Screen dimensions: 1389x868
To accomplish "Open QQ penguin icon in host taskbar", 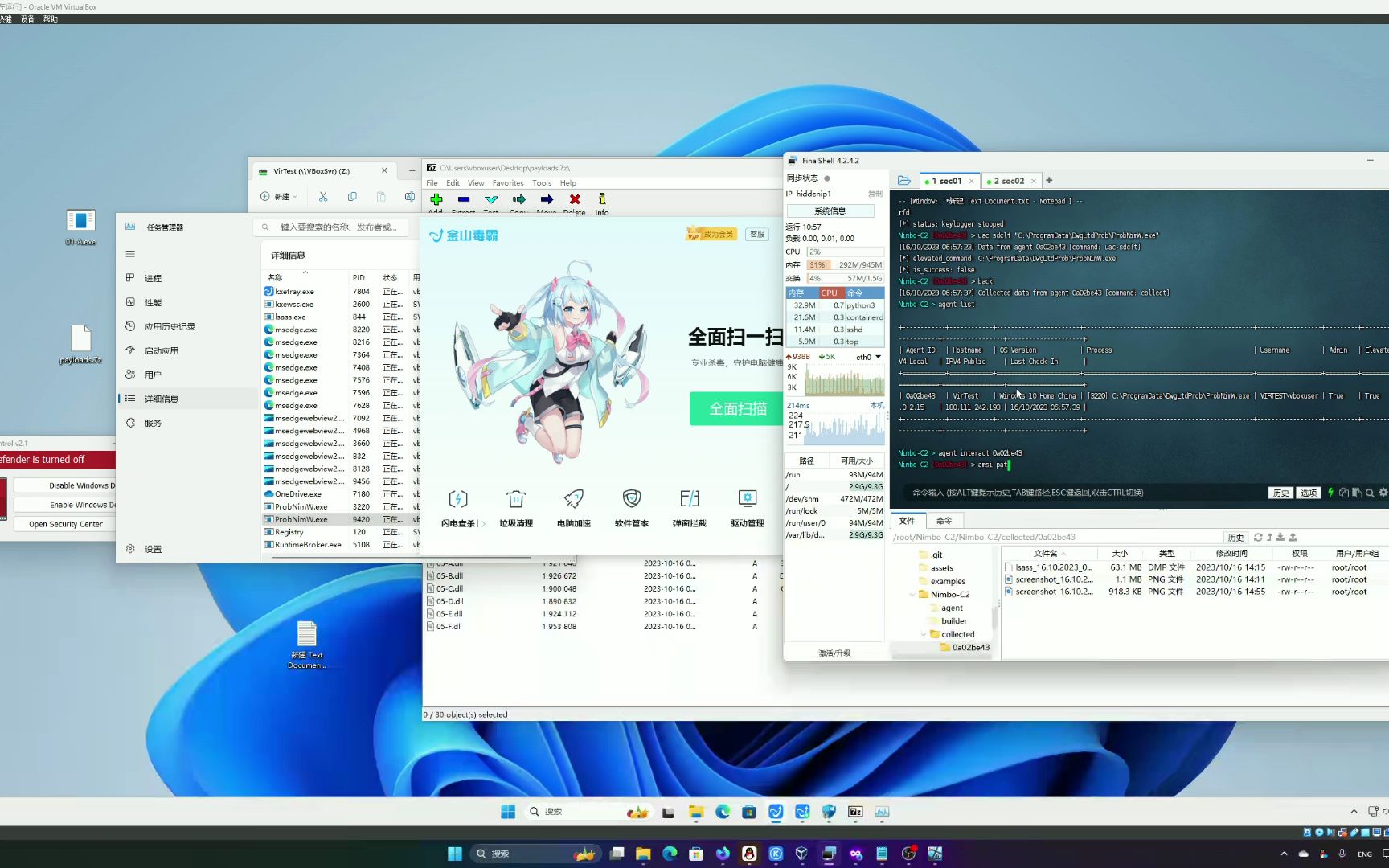I will [x=749, y=854].
